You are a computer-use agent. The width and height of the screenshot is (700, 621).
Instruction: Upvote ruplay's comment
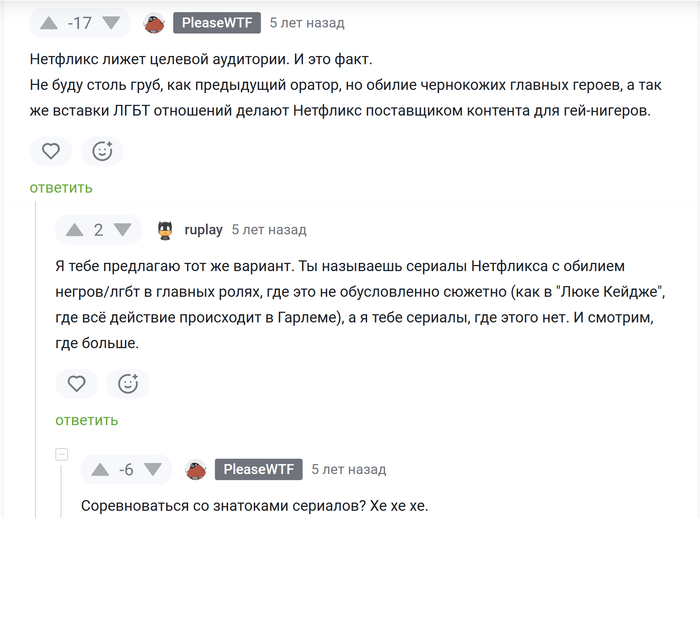74,230
